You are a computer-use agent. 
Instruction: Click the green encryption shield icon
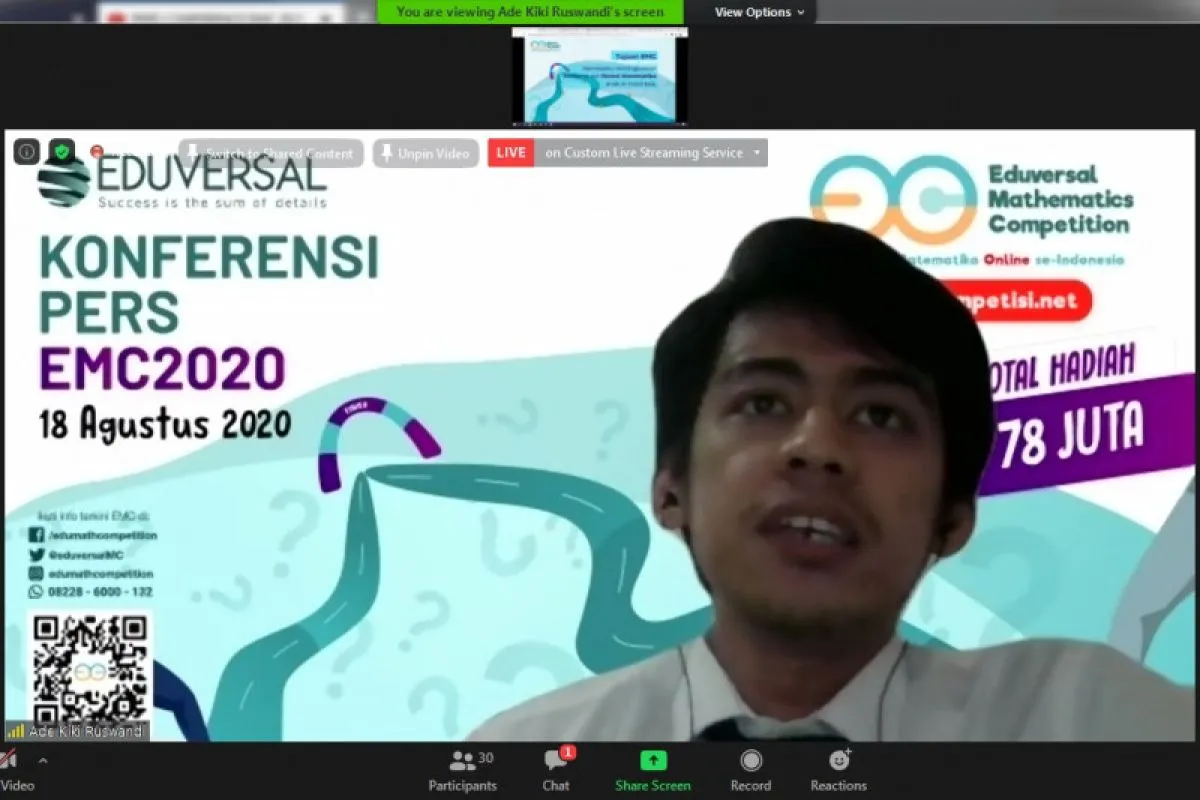[62, 152]
